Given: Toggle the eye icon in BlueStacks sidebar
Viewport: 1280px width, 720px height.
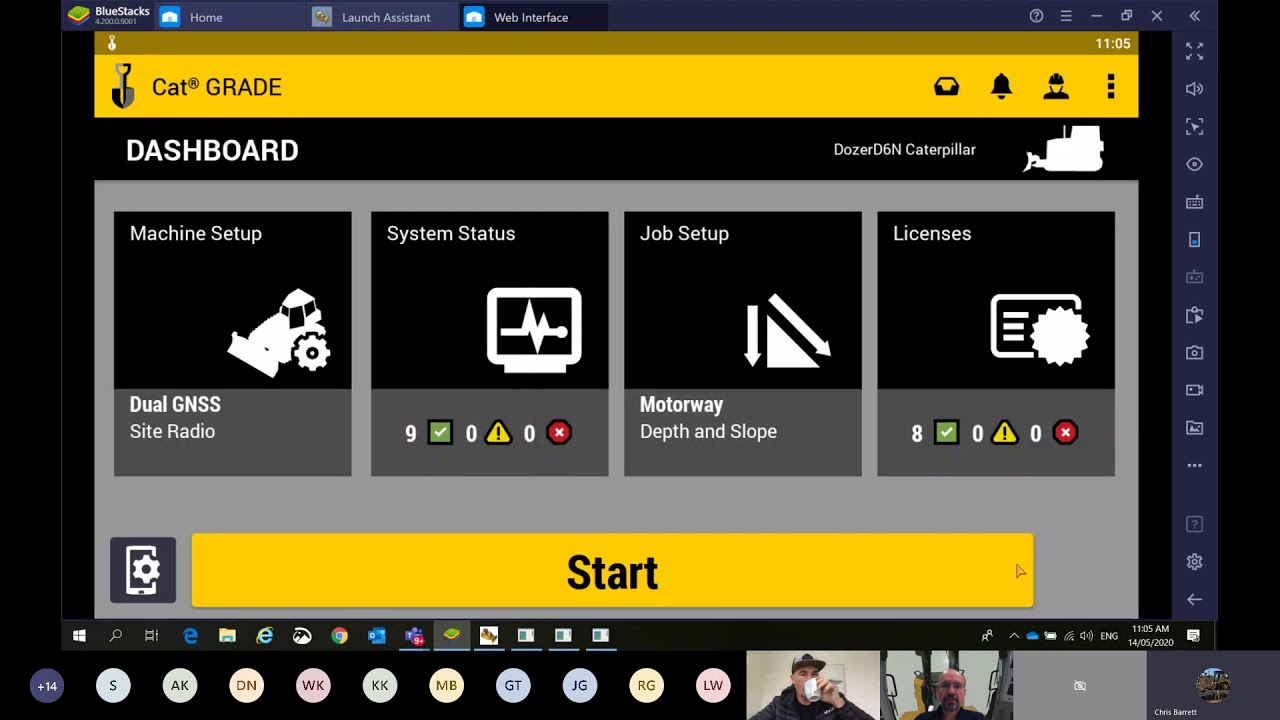Looking at the screenshot, I should click(1194, 164).
